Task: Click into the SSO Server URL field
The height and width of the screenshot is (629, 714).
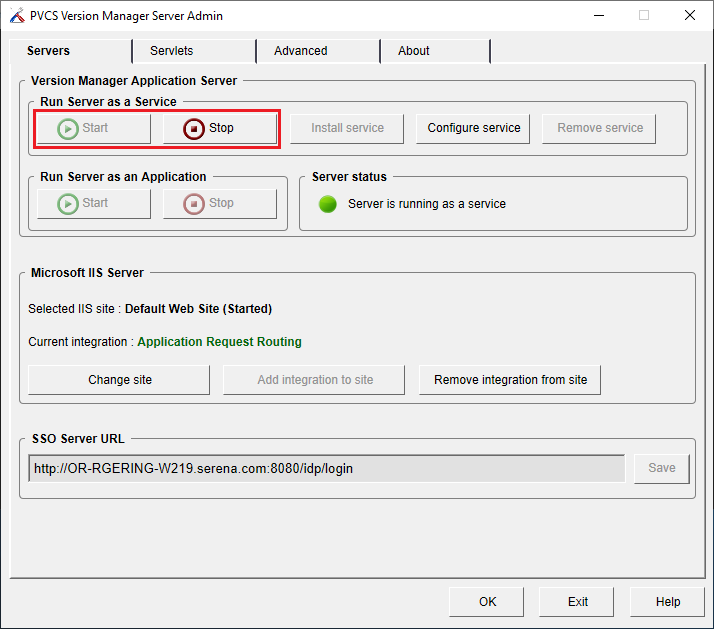Action: (326, 468)
